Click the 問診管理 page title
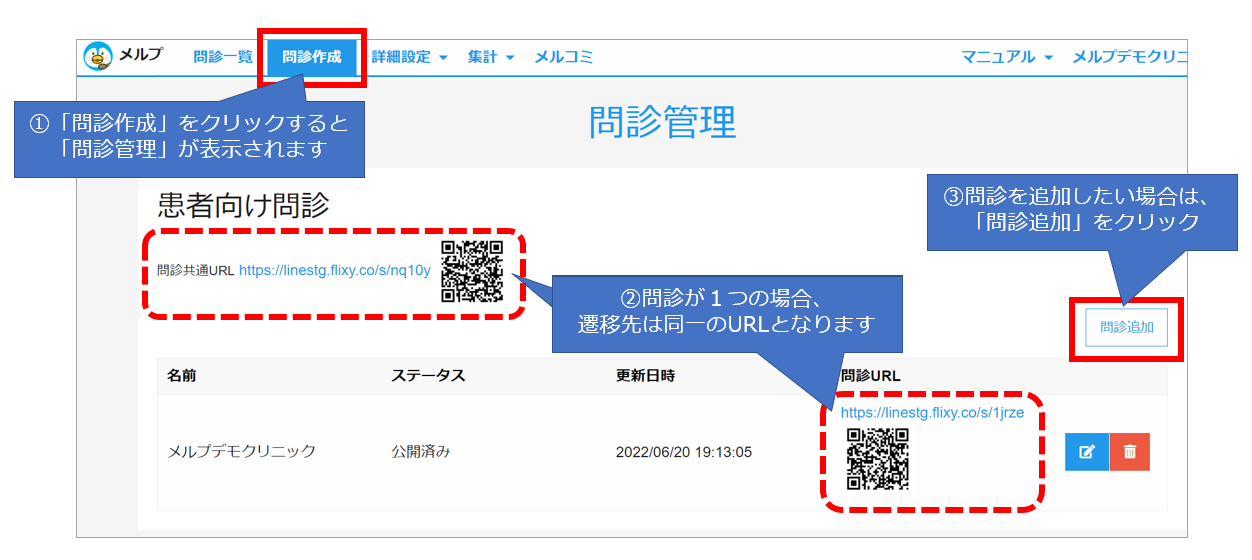The width and height of the screenshot is (1252, 560). 662,122
